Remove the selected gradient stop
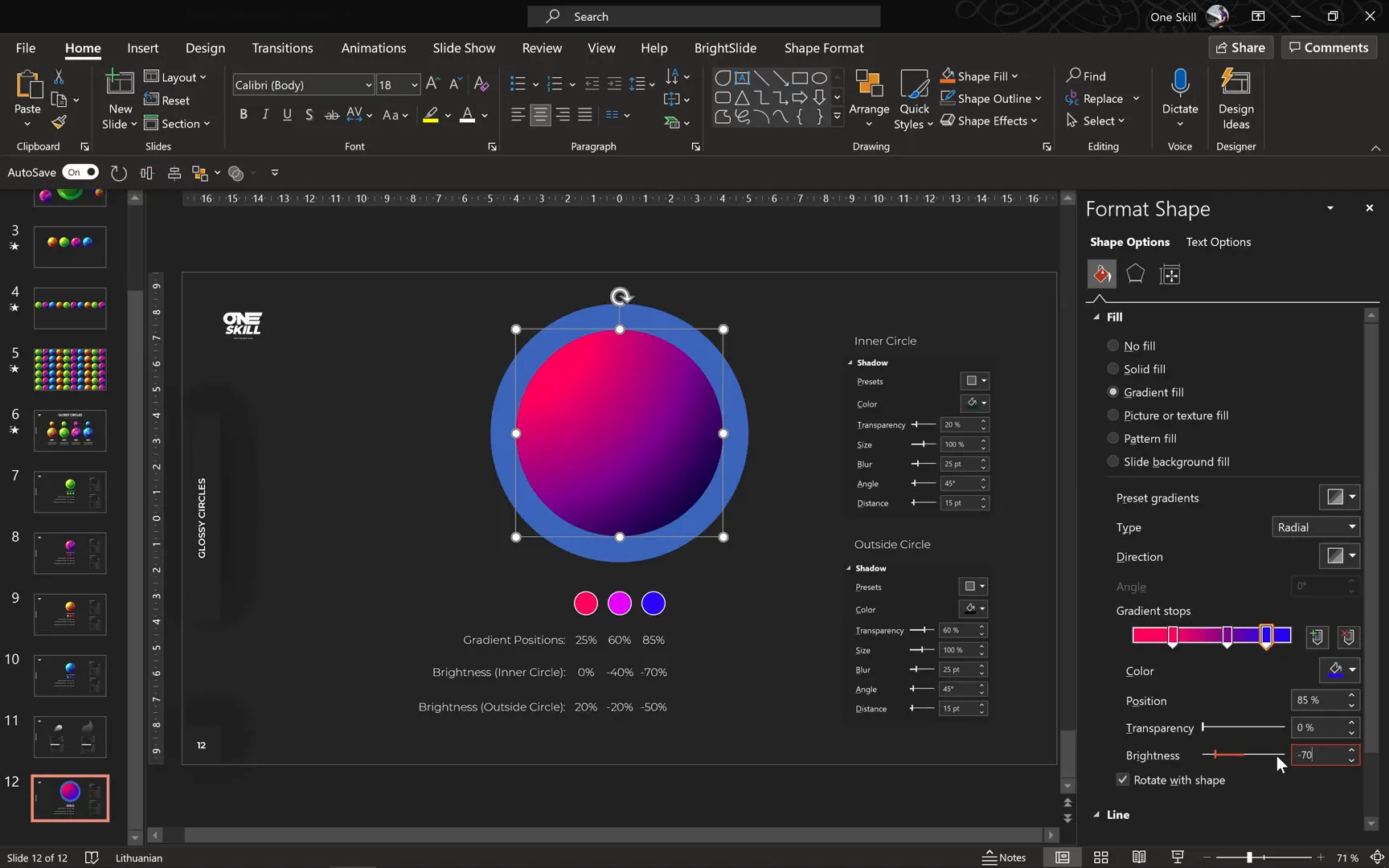Viewport: 1389px width, 868px height. (1347, 637)
